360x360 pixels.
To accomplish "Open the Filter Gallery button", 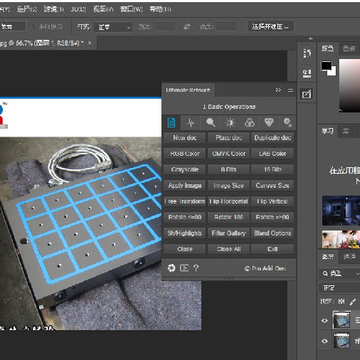I will (228, 233).
